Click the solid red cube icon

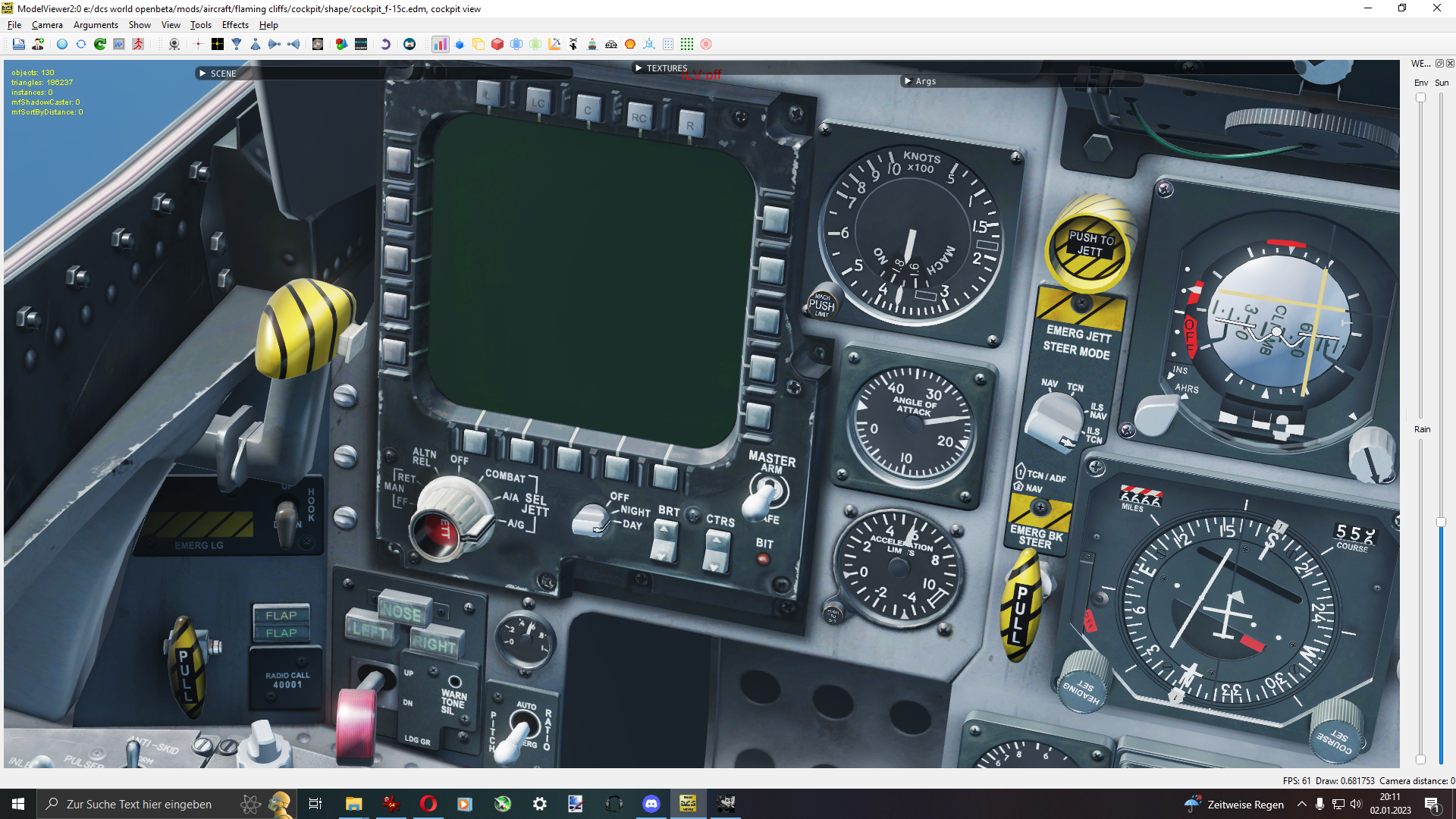[x=497, y=44]
